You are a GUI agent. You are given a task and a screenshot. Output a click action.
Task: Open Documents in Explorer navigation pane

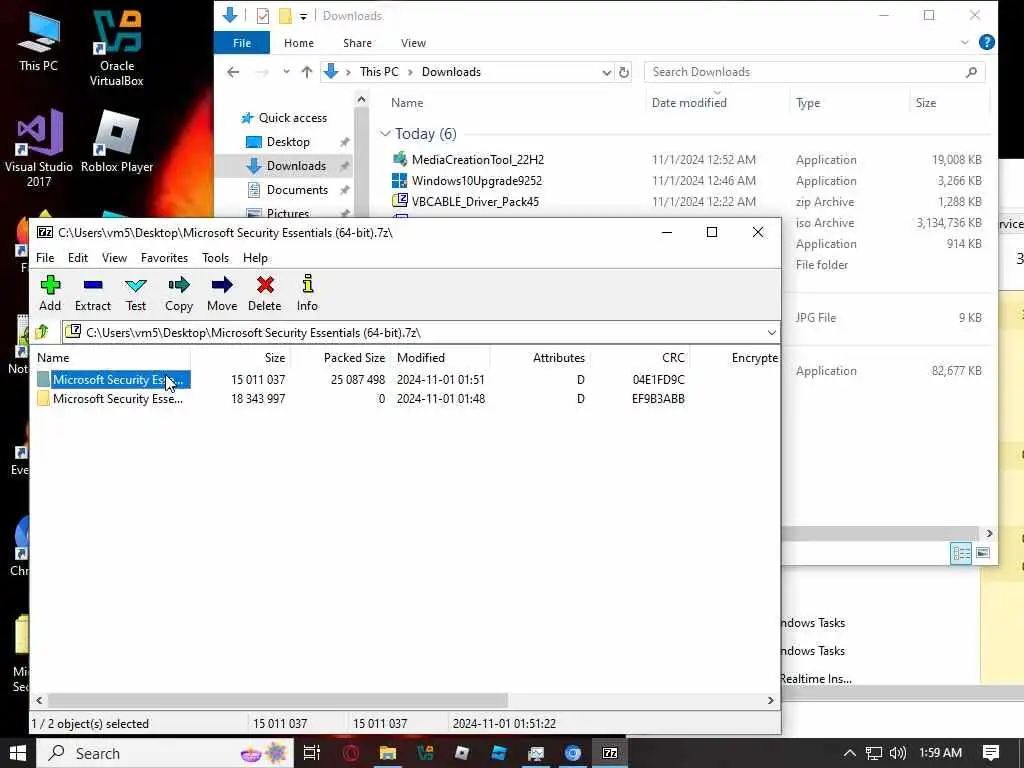297,190
